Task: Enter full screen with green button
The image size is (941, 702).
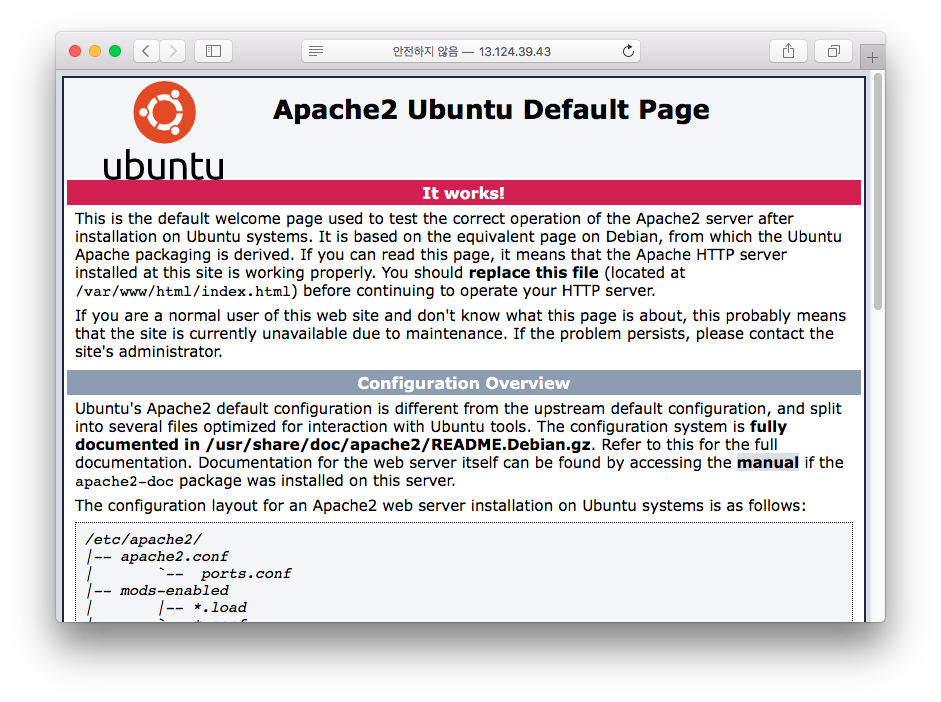Action: (115, 51)
